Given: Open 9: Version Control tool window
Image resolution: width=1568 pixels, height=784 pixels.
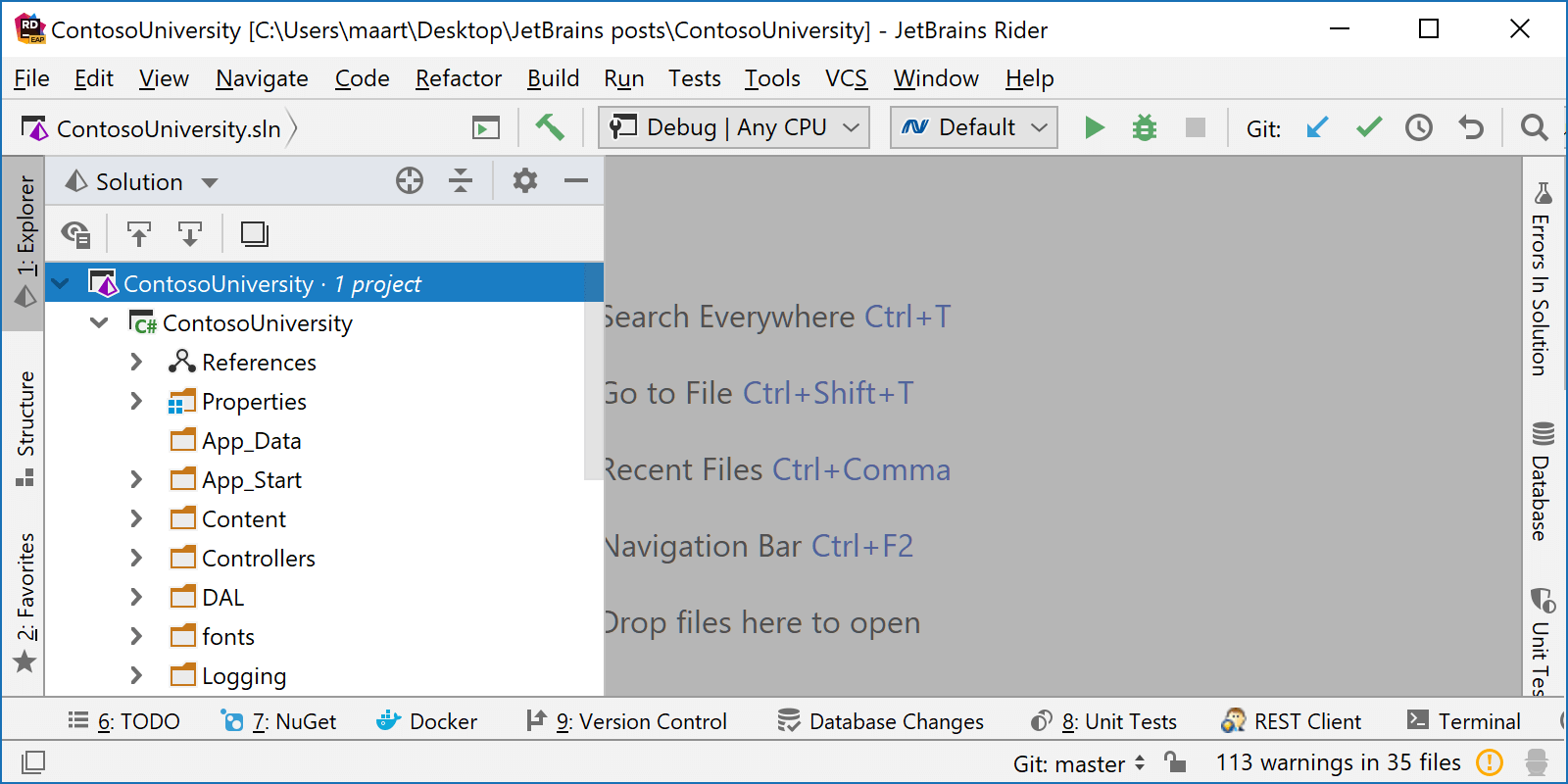Looking at the screenshot, I should tap(626, 721).
